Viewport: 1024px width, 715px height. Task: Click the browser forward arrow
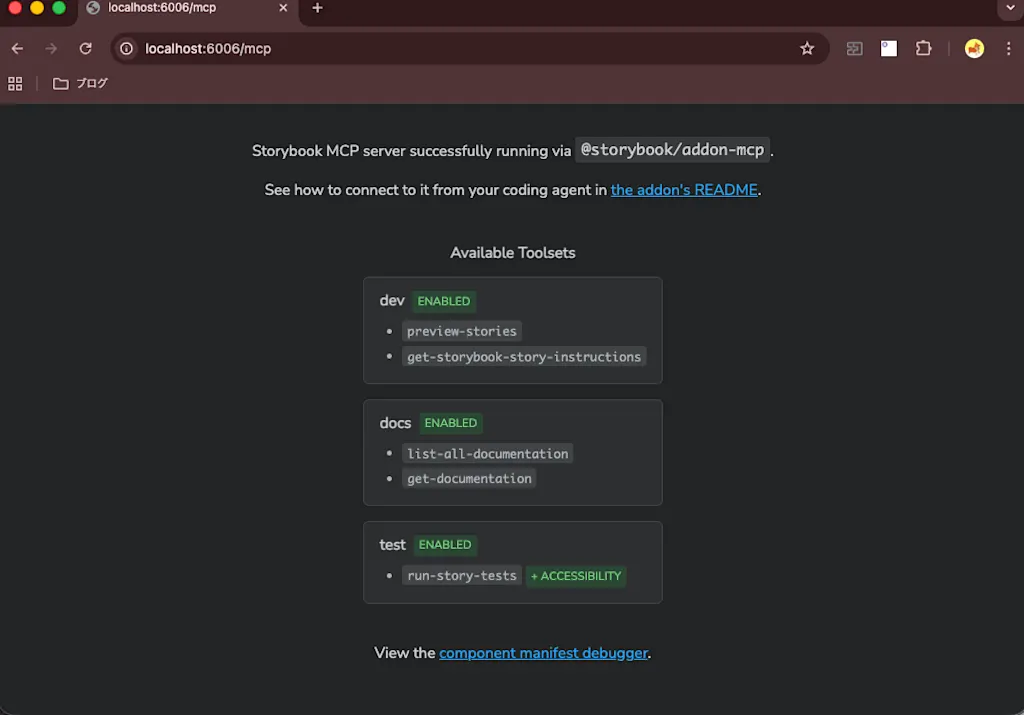(x=51, y=48)
